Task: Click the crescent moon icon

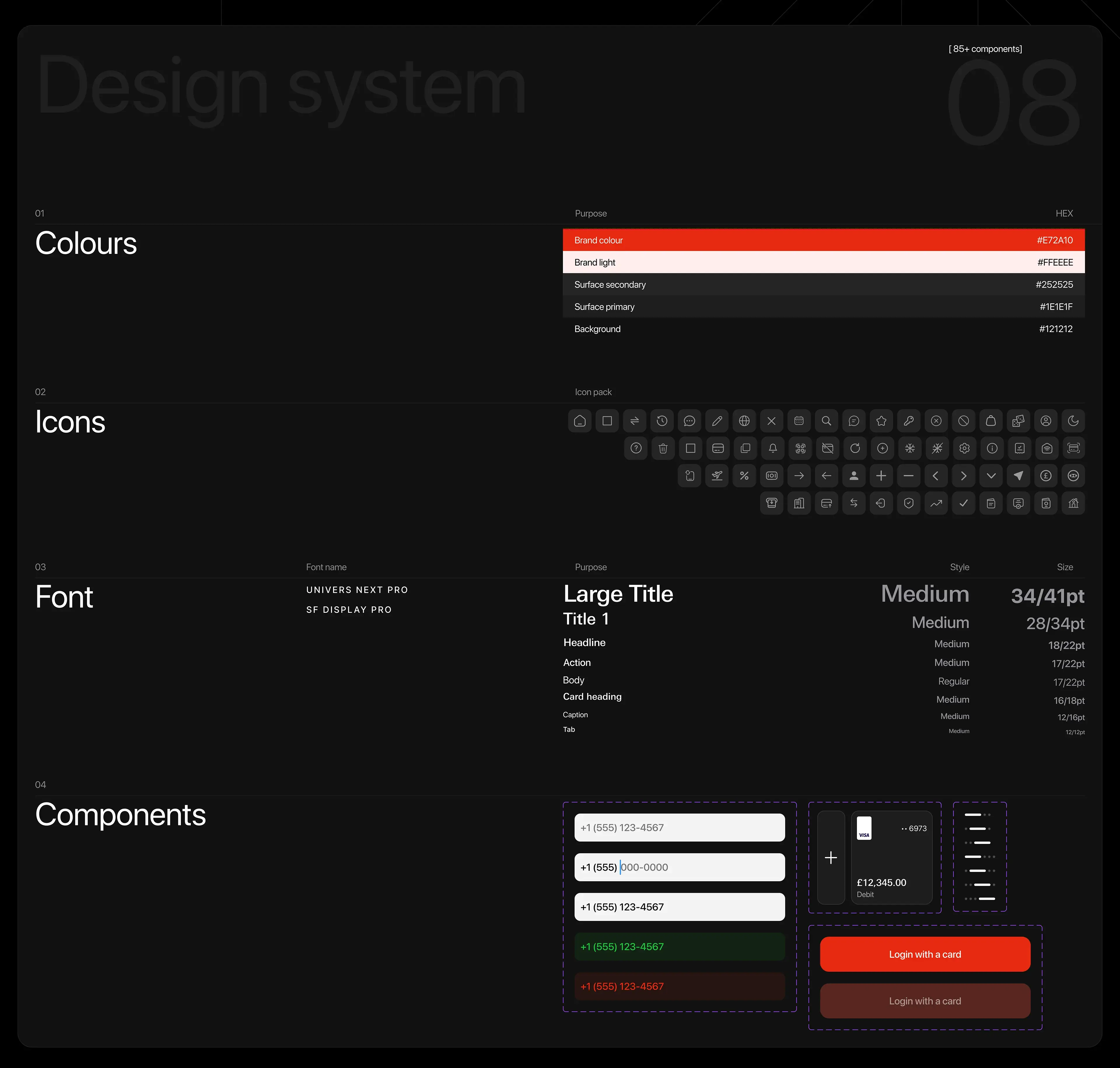Action: [x=1073, y=421]
